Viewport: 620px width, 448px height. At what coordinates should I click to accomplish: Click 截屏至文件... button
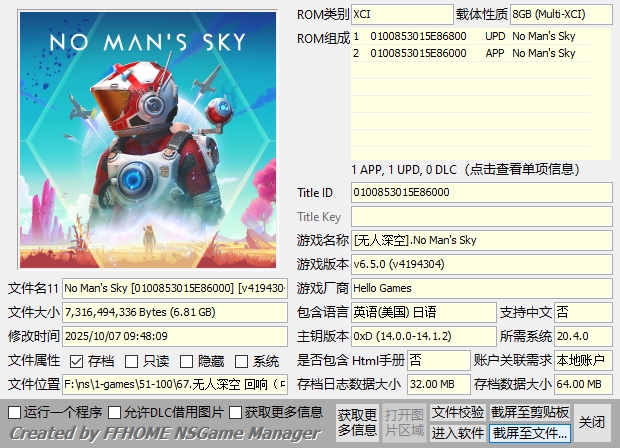coord(530,433)
